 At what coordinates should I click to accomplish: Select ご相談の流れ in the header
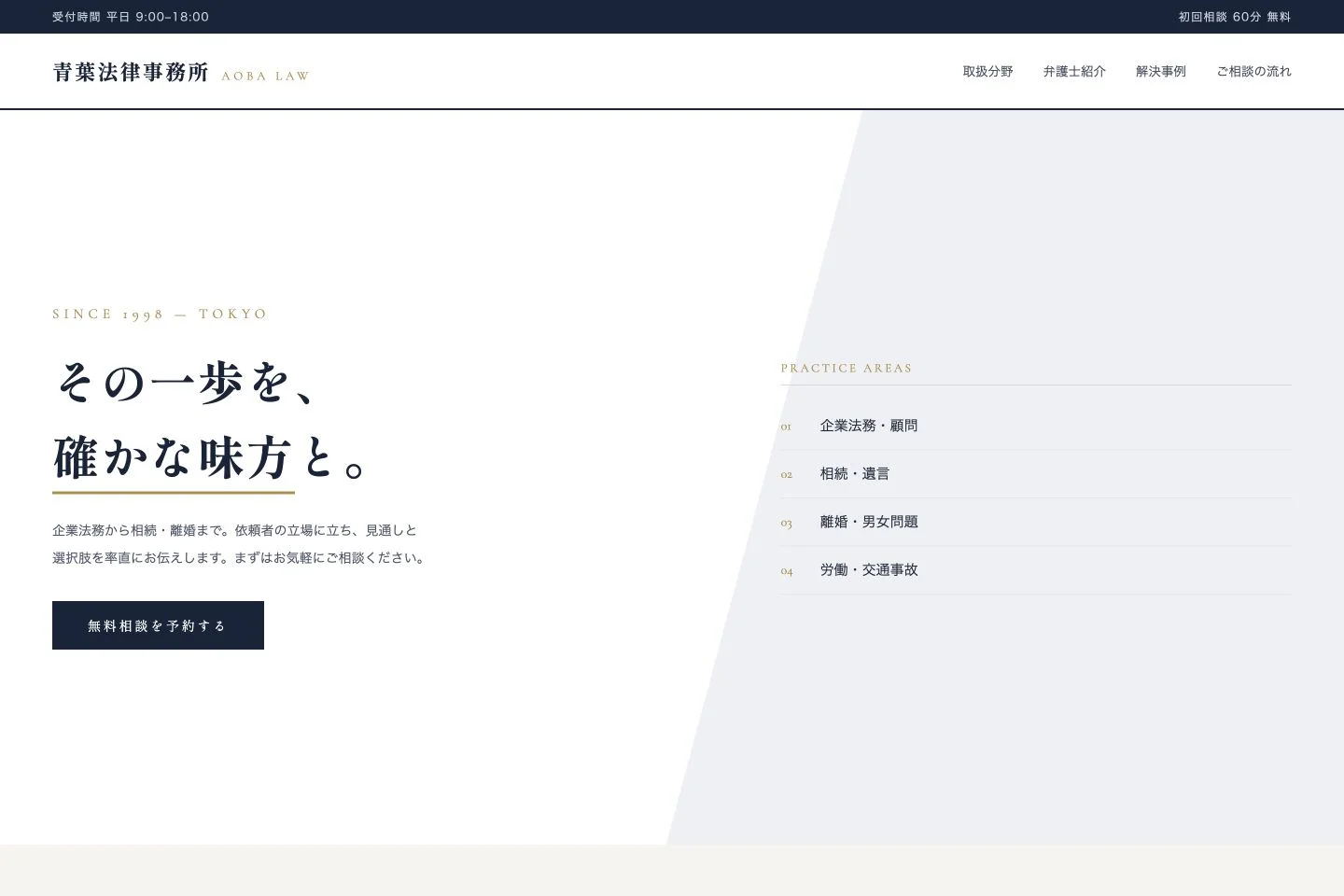coord(1253,72)
